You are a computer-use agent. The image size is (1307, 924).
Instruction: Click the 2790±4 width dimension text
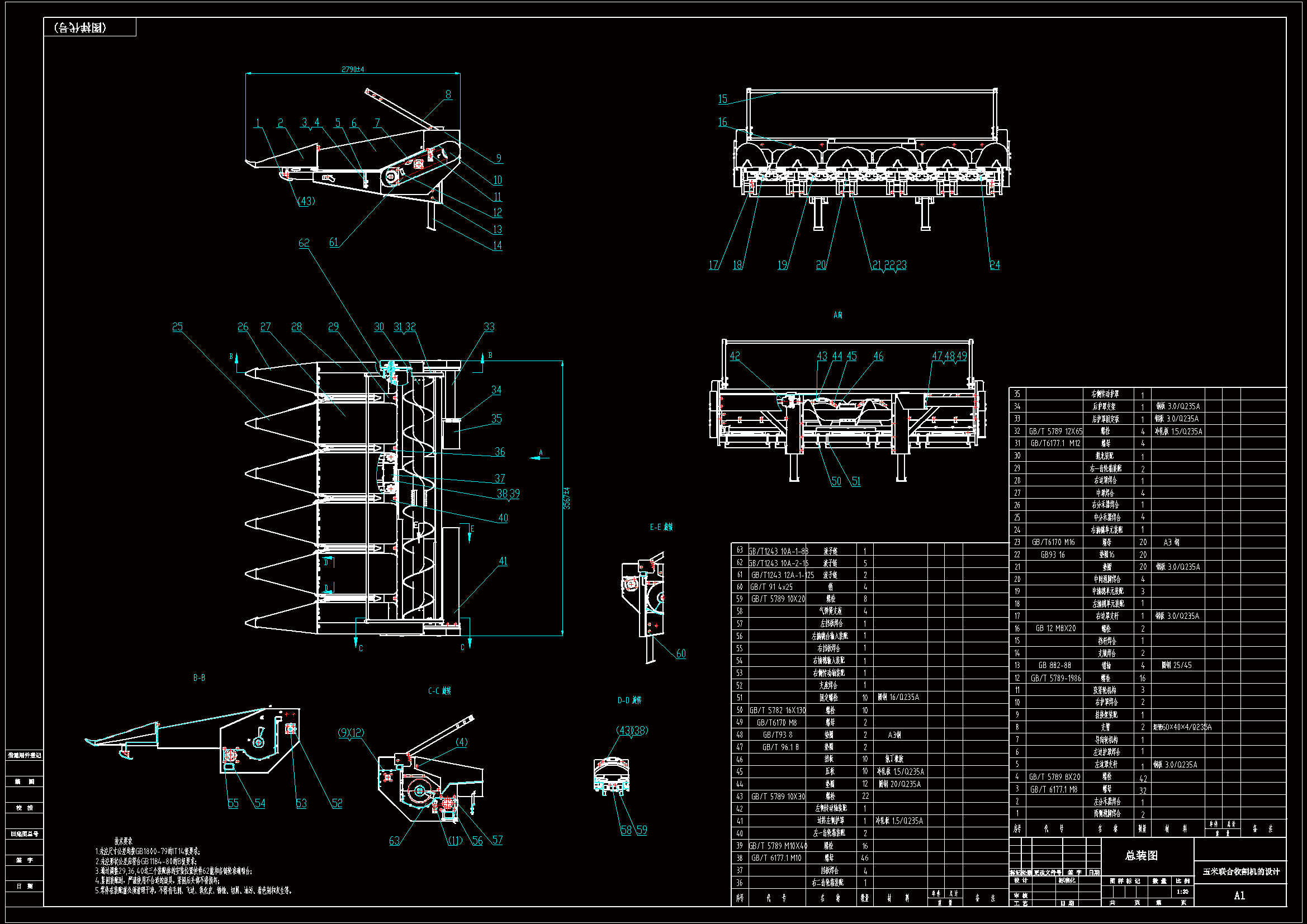[352, 69]
